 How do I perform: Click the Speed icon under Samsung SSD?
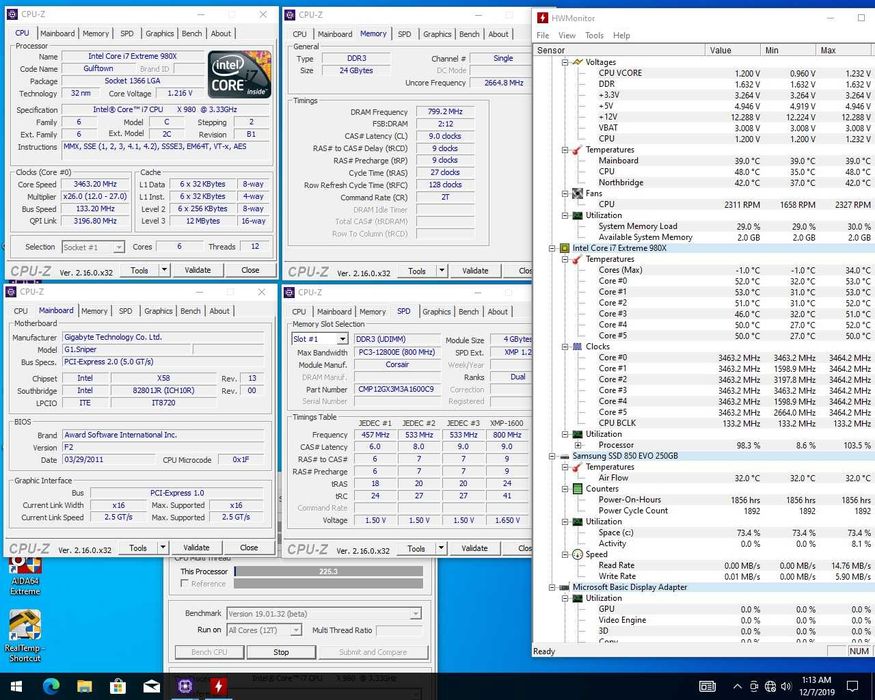tap(578, 554)
